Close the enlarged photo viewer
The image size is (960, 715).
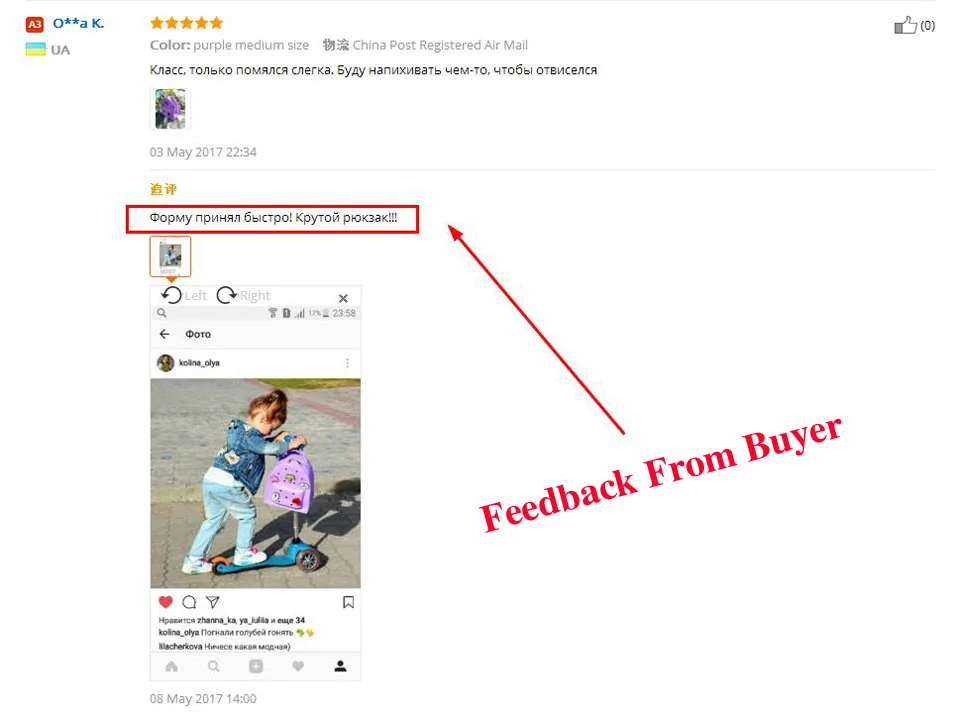tap(343, 298)
